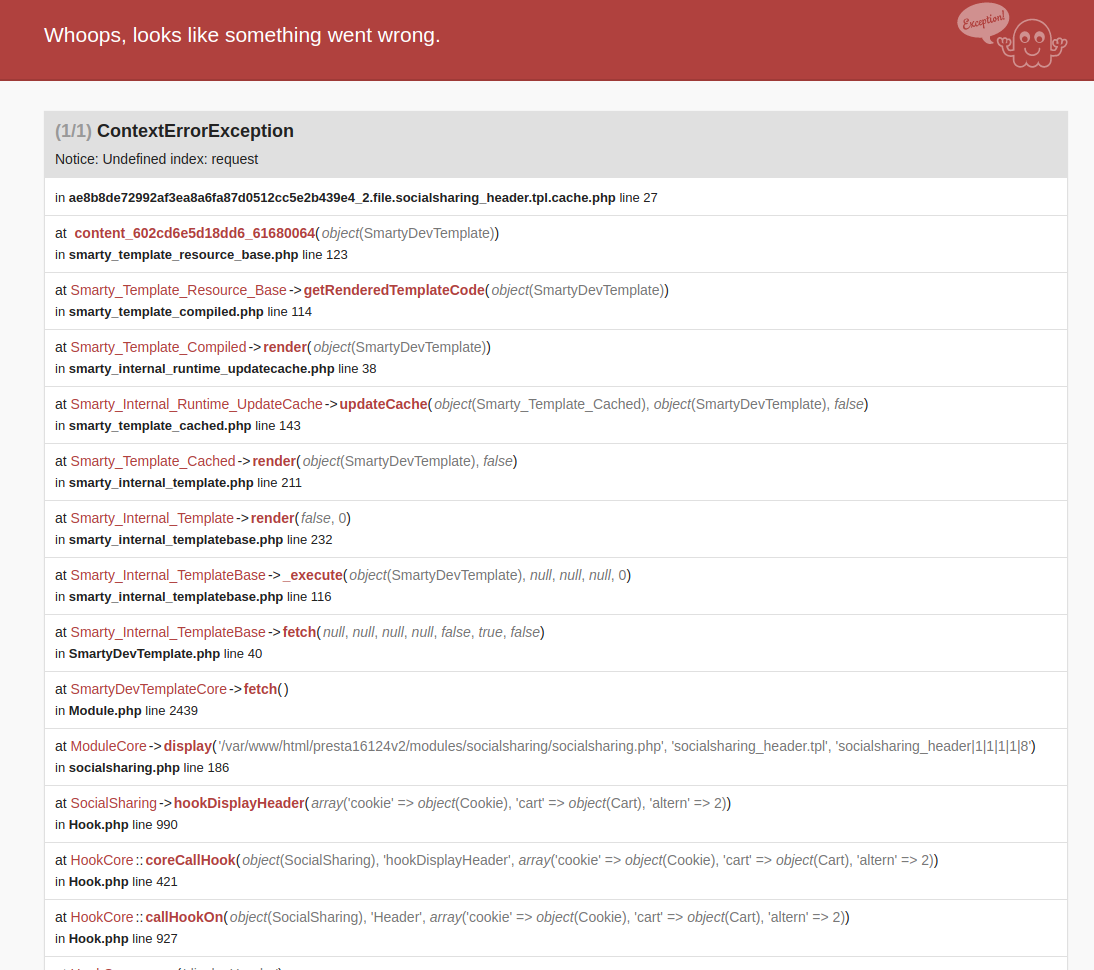
Task: Click the render method of Smarty_Template_Cached
Action: click(x=273, y=461)
